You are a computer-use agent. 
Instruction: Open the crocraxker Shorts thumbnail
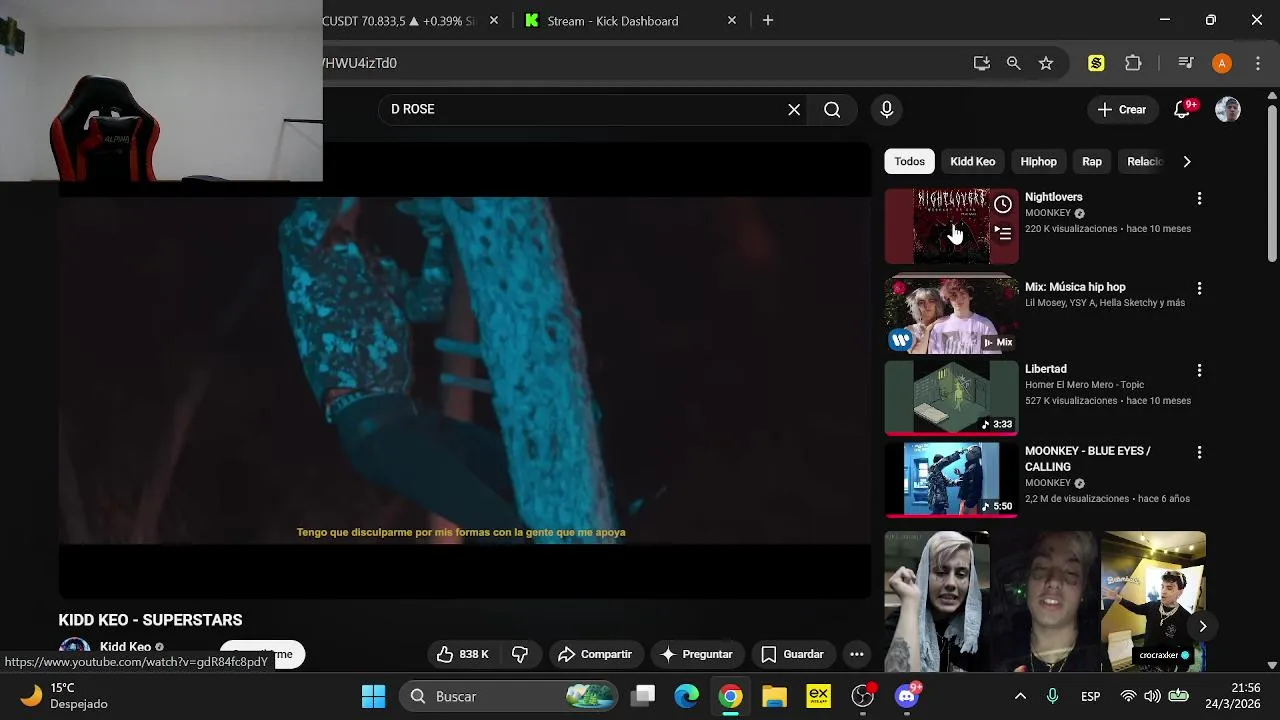click(x=1153, y=602)
